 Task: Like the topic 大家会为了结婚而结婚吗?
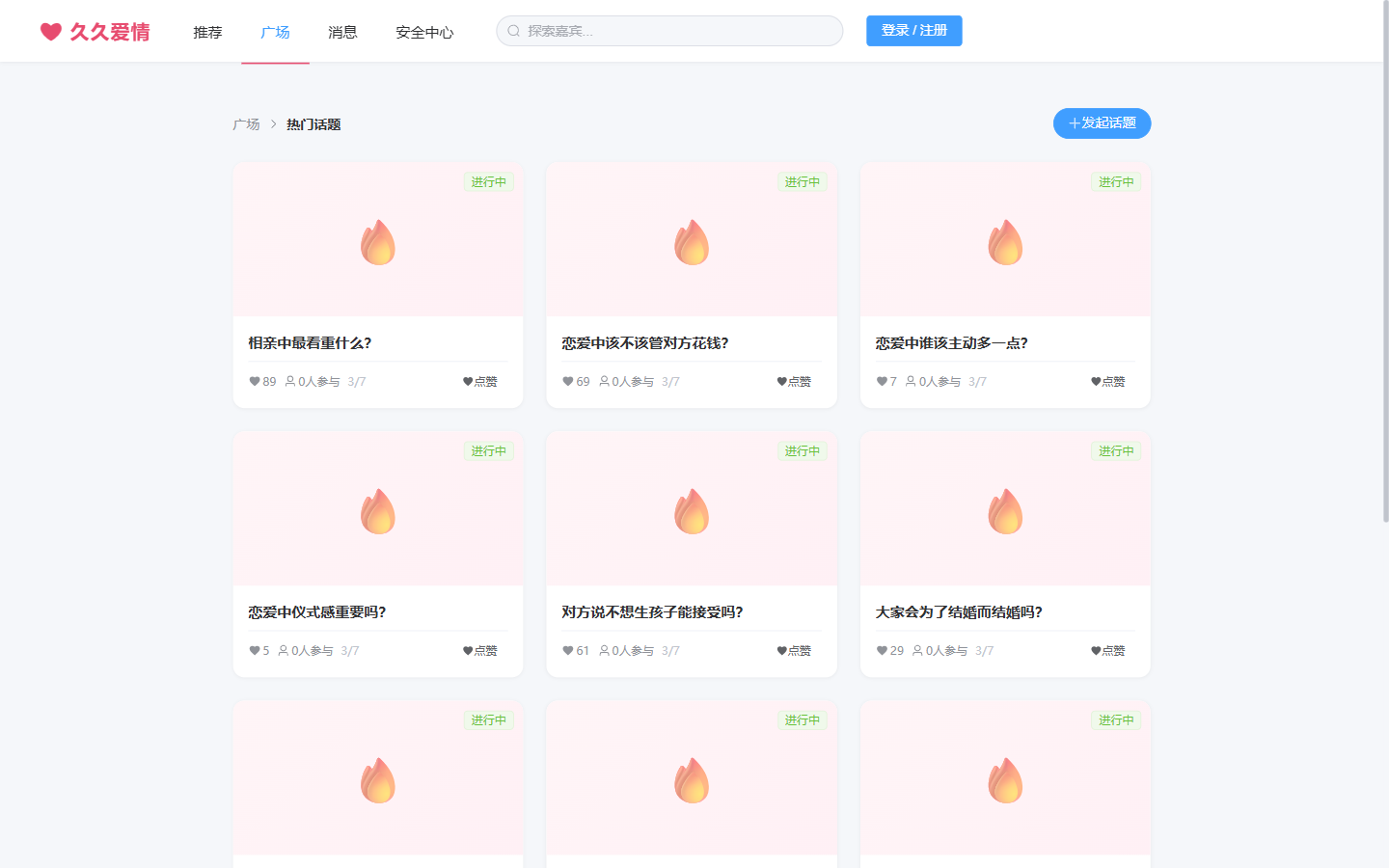pos(1107,651)
